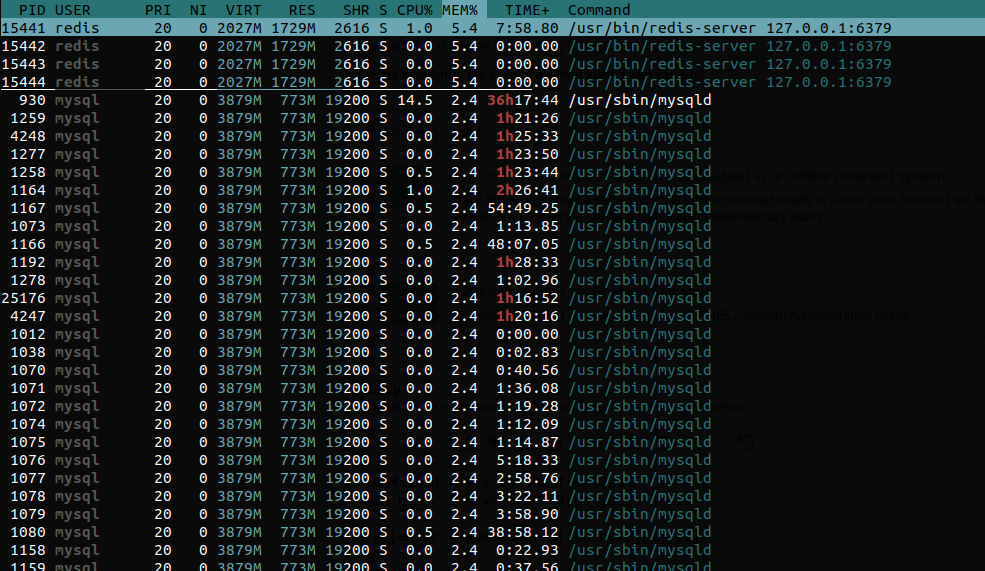This screenshot has width=985, height=571.
Task: Select redis process row PID 15441
Action: 492,28
